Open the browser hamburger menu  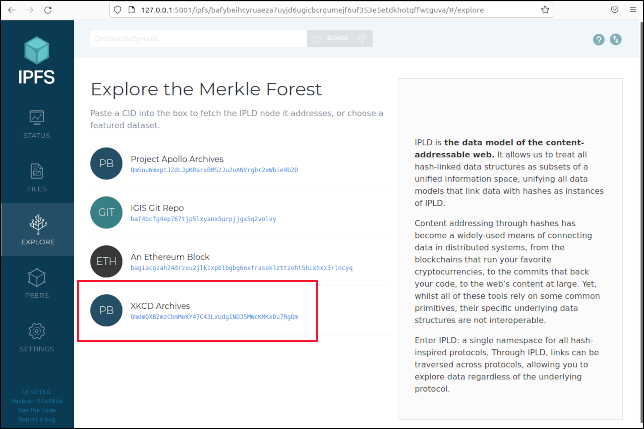click(633, 10)
